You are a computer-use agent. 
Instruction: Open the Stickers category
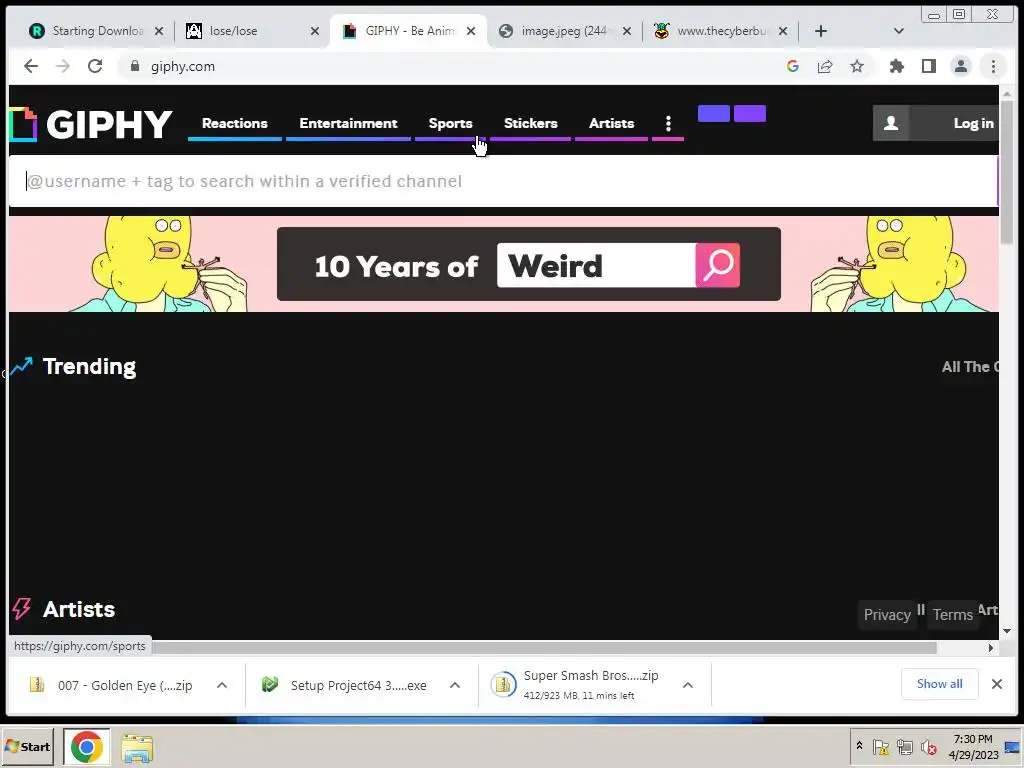tap(530, 123)
